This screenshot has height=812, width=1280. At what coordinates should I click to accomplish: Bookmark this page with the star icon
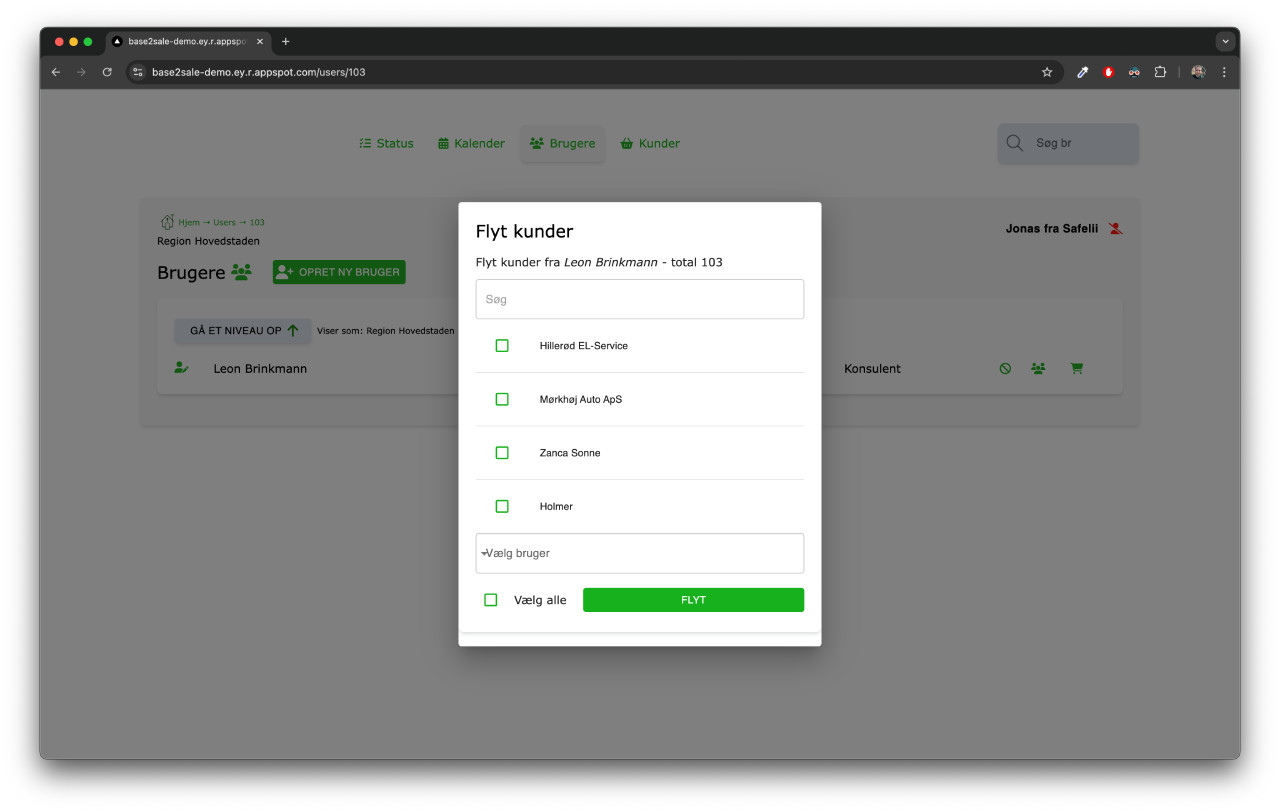1047,72
